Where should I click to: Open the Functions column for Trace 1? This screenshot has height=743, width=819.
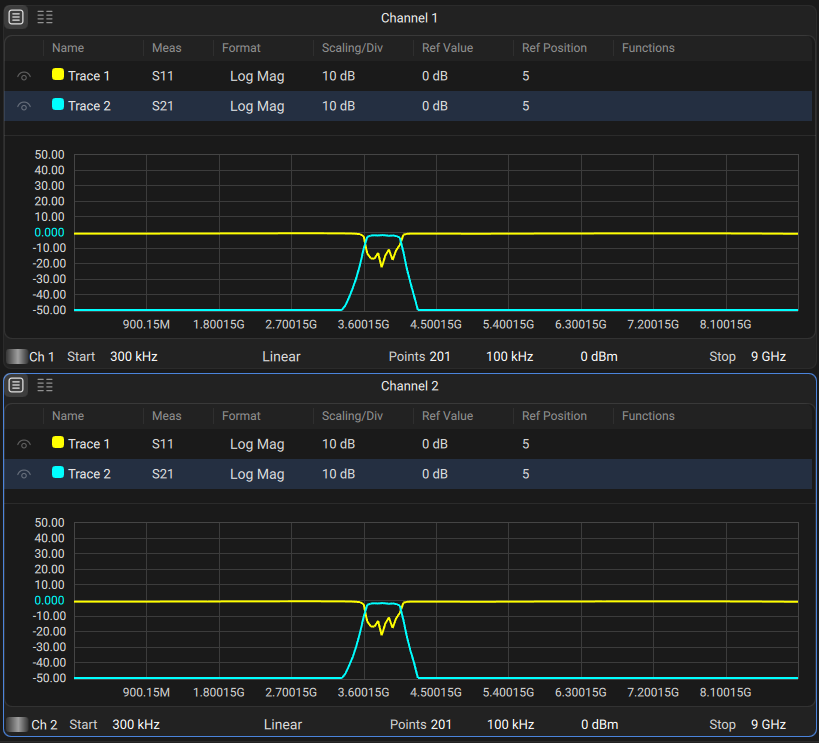click(647, 75)
